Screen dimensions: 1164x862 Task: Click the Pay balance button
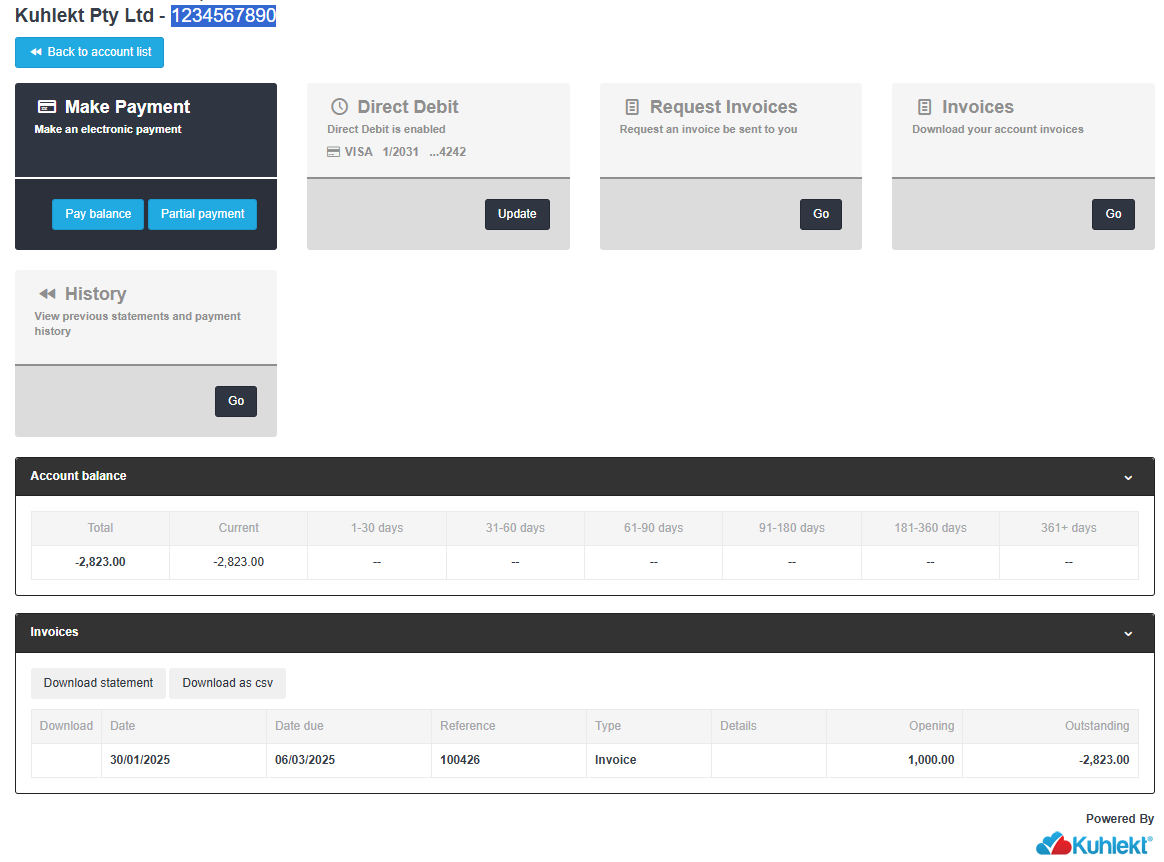coord(97,214)
